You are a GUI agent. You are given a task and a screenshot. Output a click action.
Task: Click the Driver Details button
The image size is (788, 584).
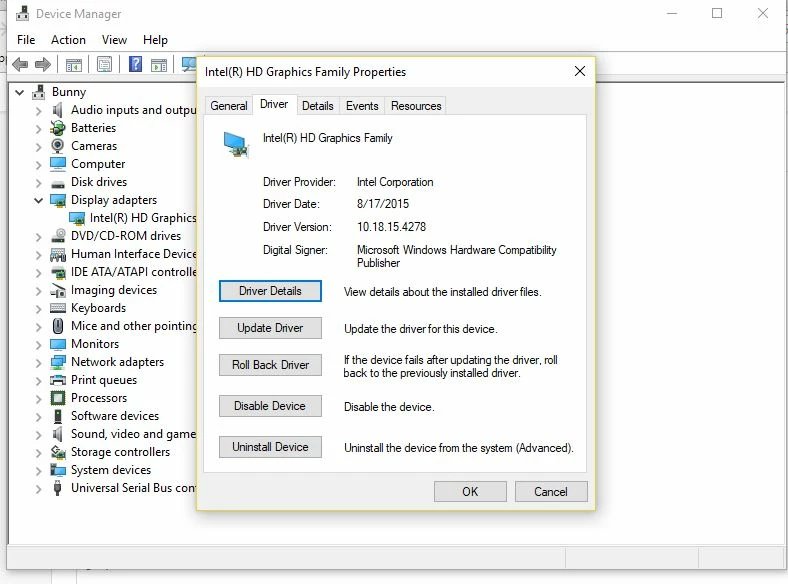coord(270,291)
